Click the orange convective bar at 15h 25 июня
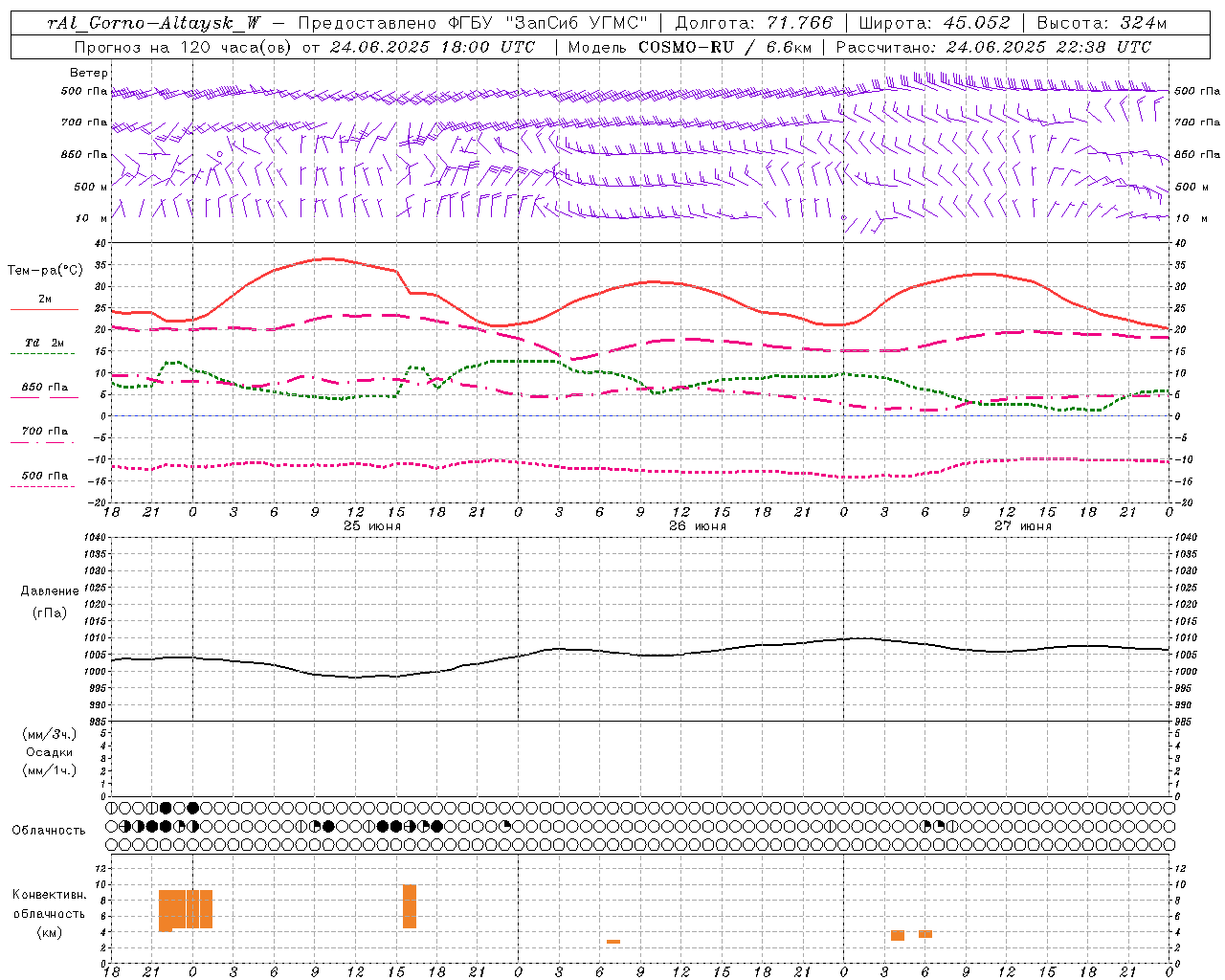1225x980 pixels. click(x=410, y=906)
